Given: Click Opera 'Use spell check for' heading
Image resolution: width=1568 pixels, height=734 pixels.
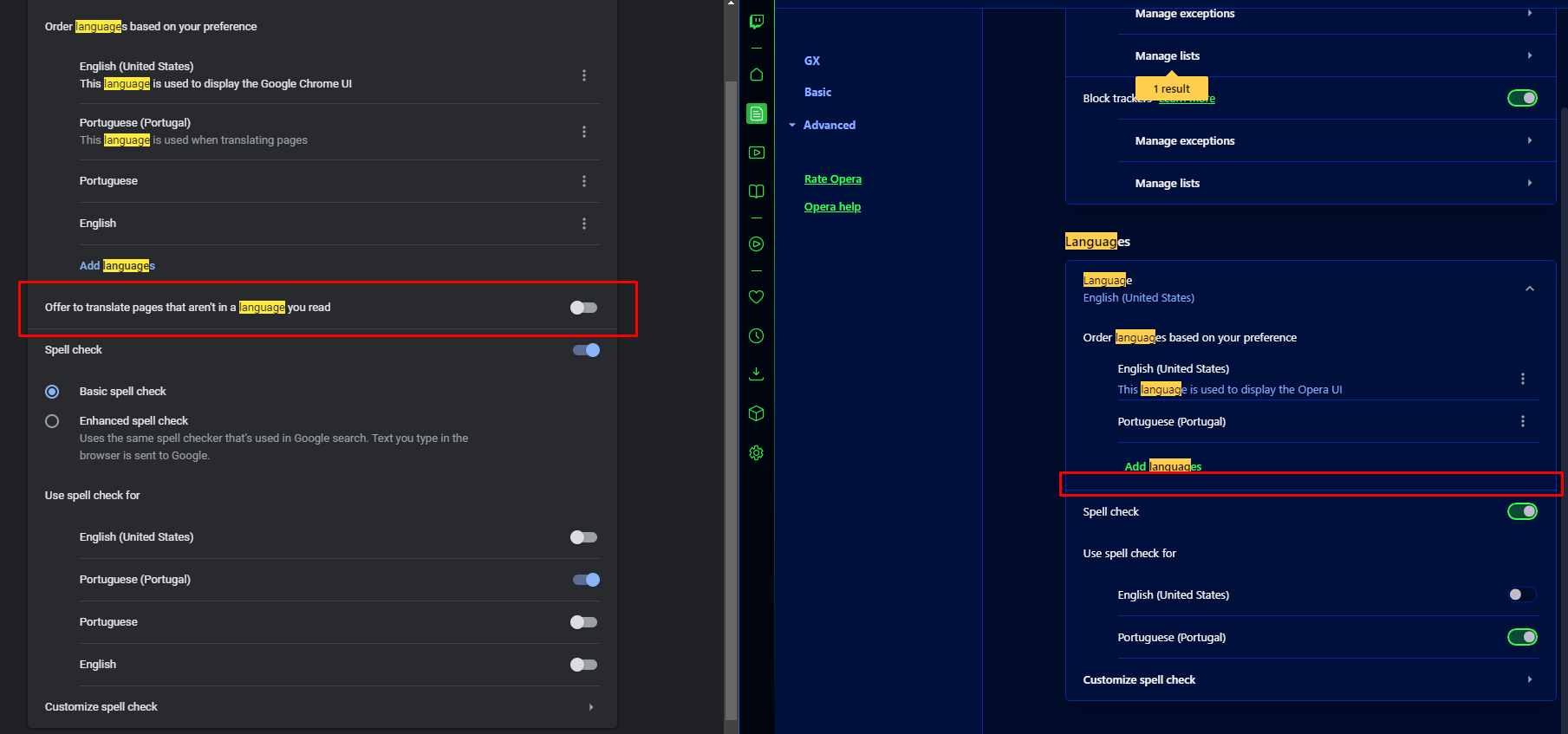Looking at the screenshot, I should 1129,554.
